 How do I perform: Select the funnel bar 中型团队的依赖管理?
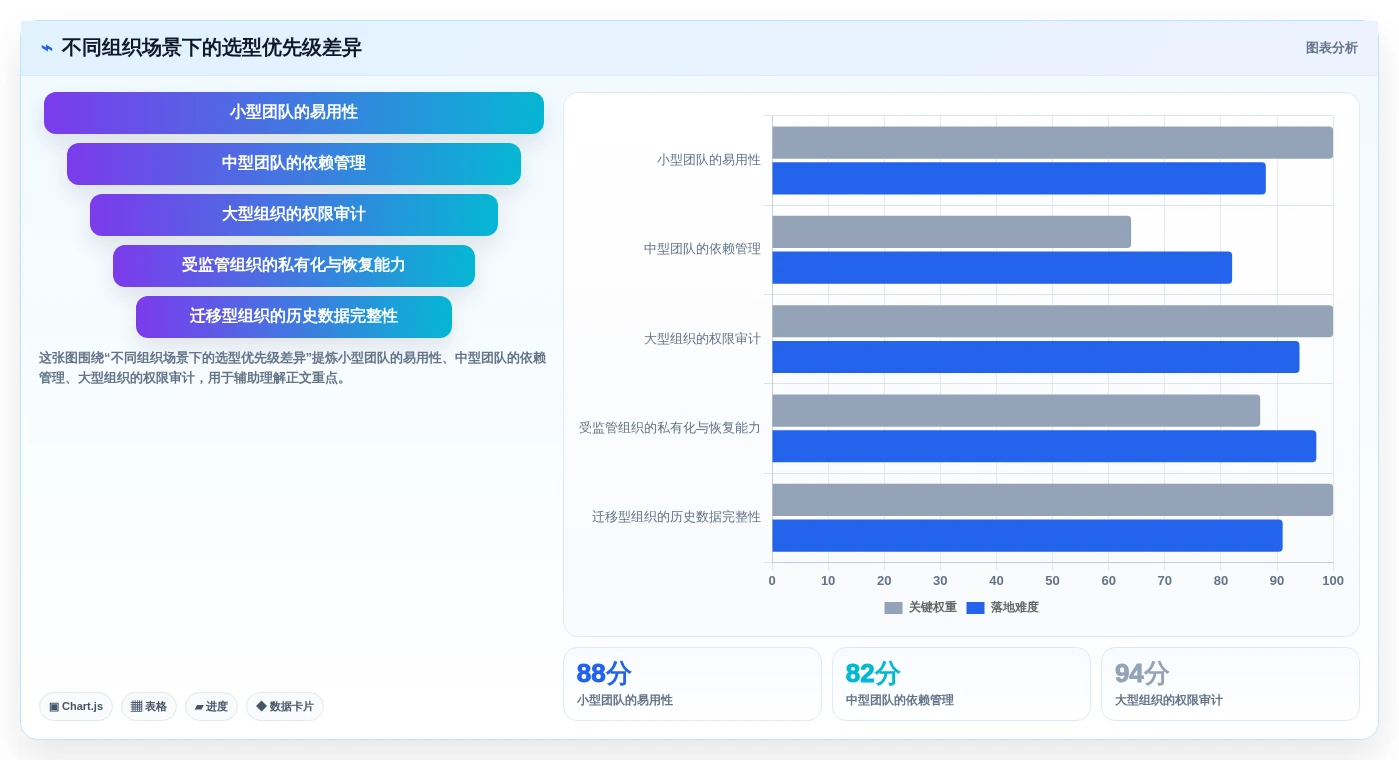pyautogui.click(x=294, y=164)
